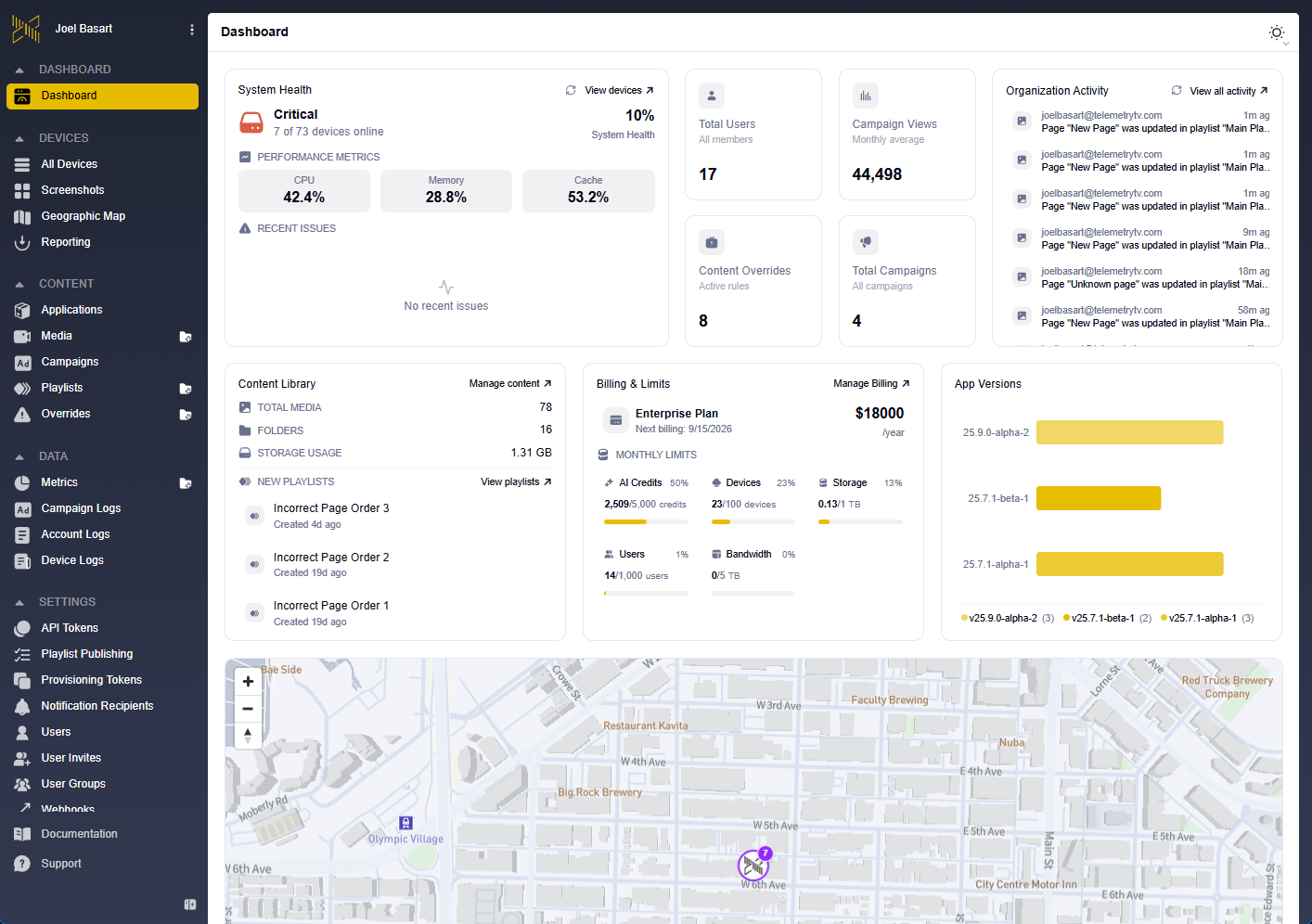
Task: Click the Campaigns Ad icon
Action: (x=22, y=363)
